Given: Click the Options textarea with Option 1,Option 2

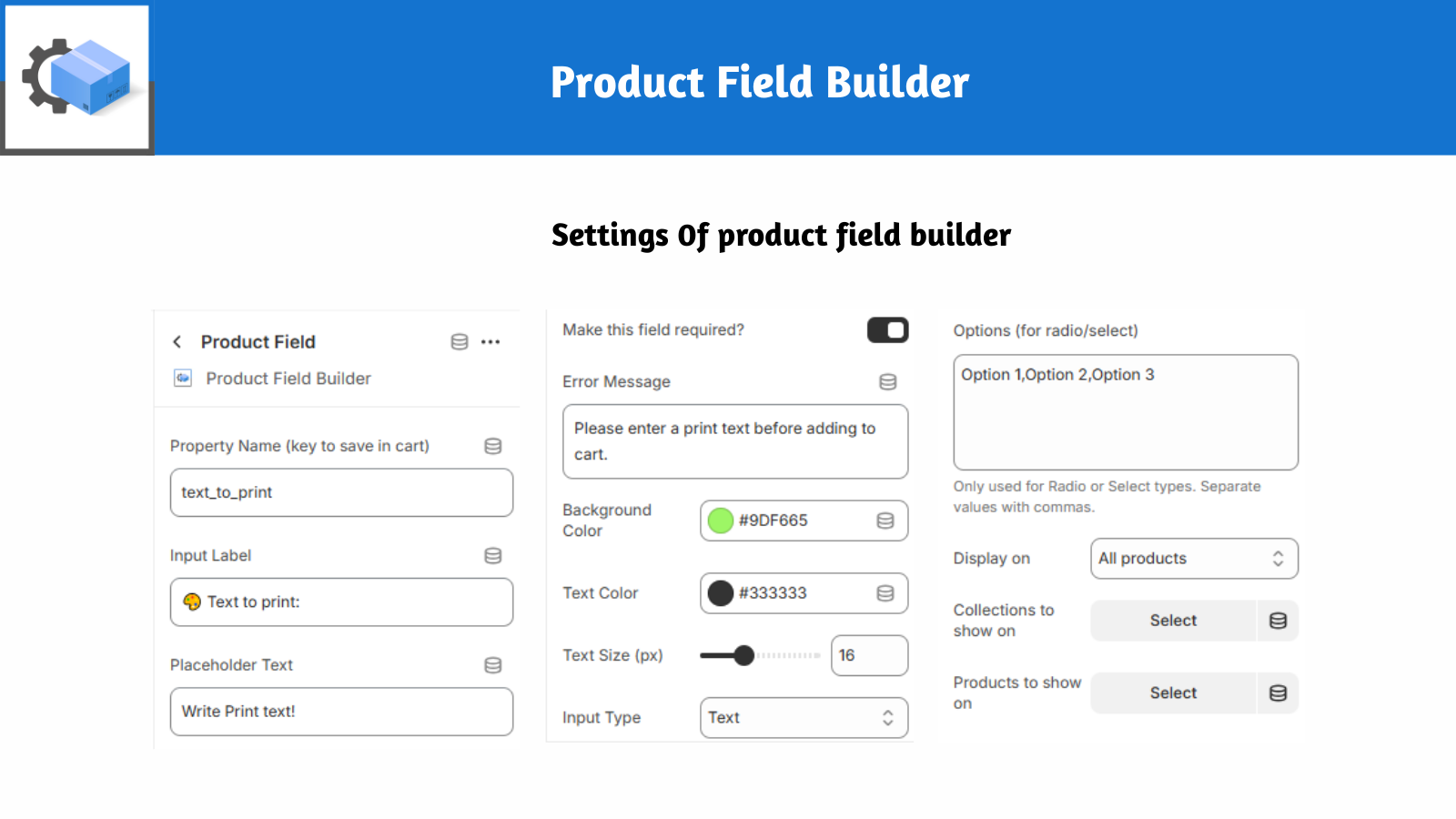Looking at the screenshot, I should pyautogui.click(x=1126, y=412).
